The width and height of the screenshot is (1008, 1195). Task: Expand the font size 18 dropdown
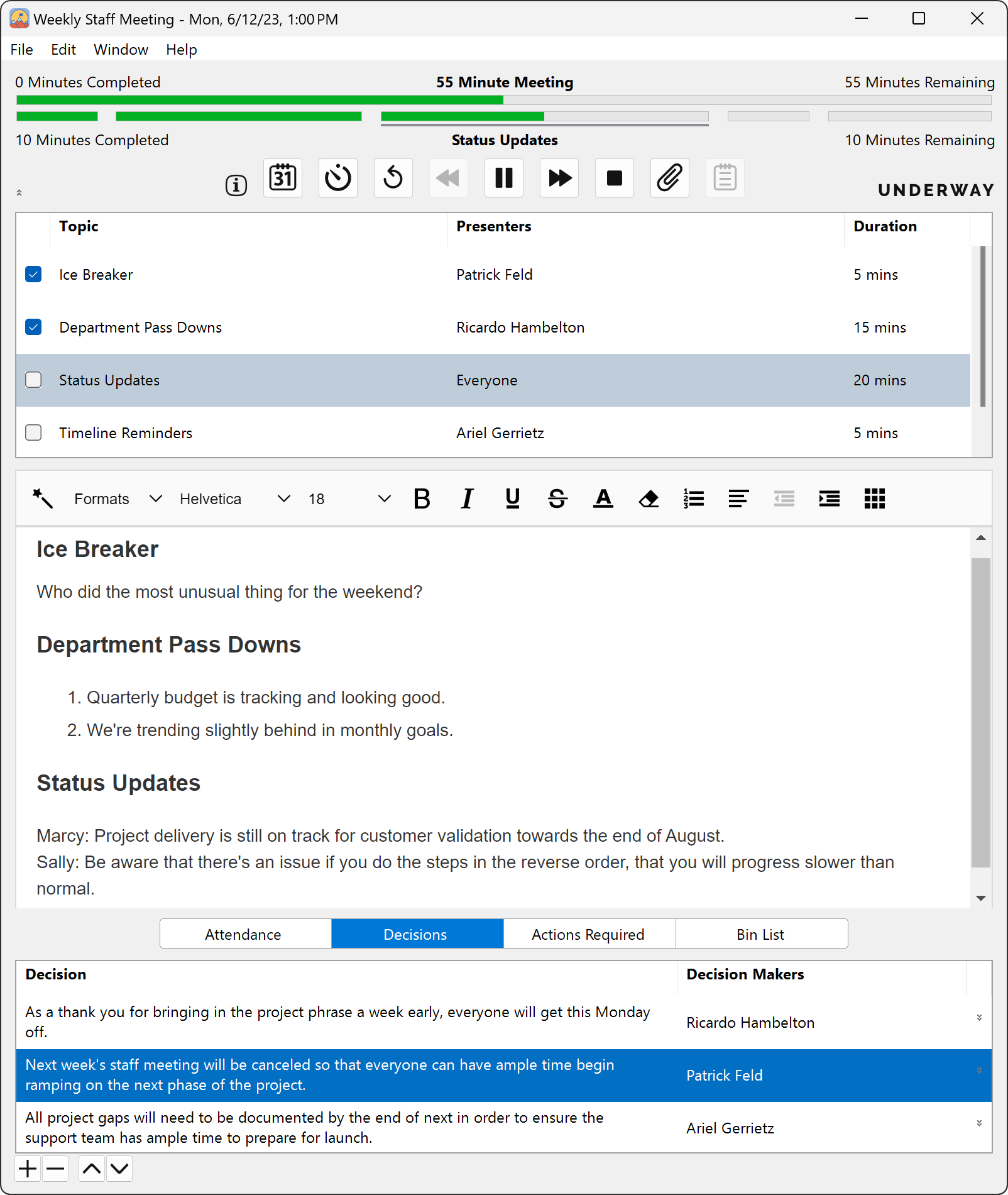tap(349, 499)
